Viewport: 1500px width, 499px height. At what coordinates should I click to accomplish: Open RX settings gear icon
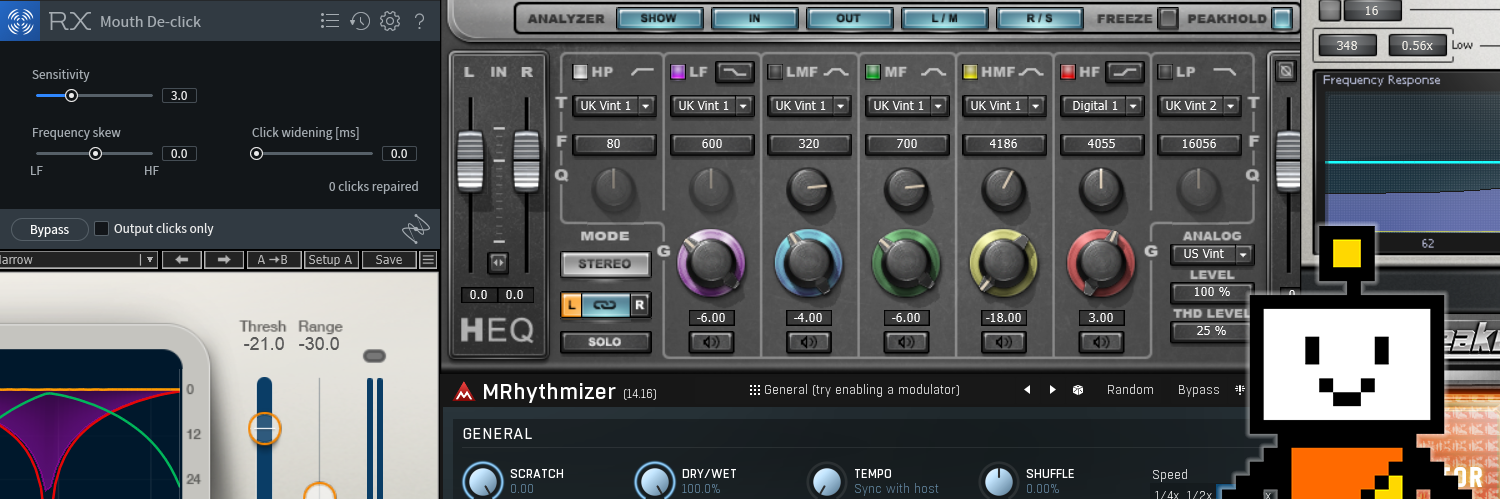390,20
